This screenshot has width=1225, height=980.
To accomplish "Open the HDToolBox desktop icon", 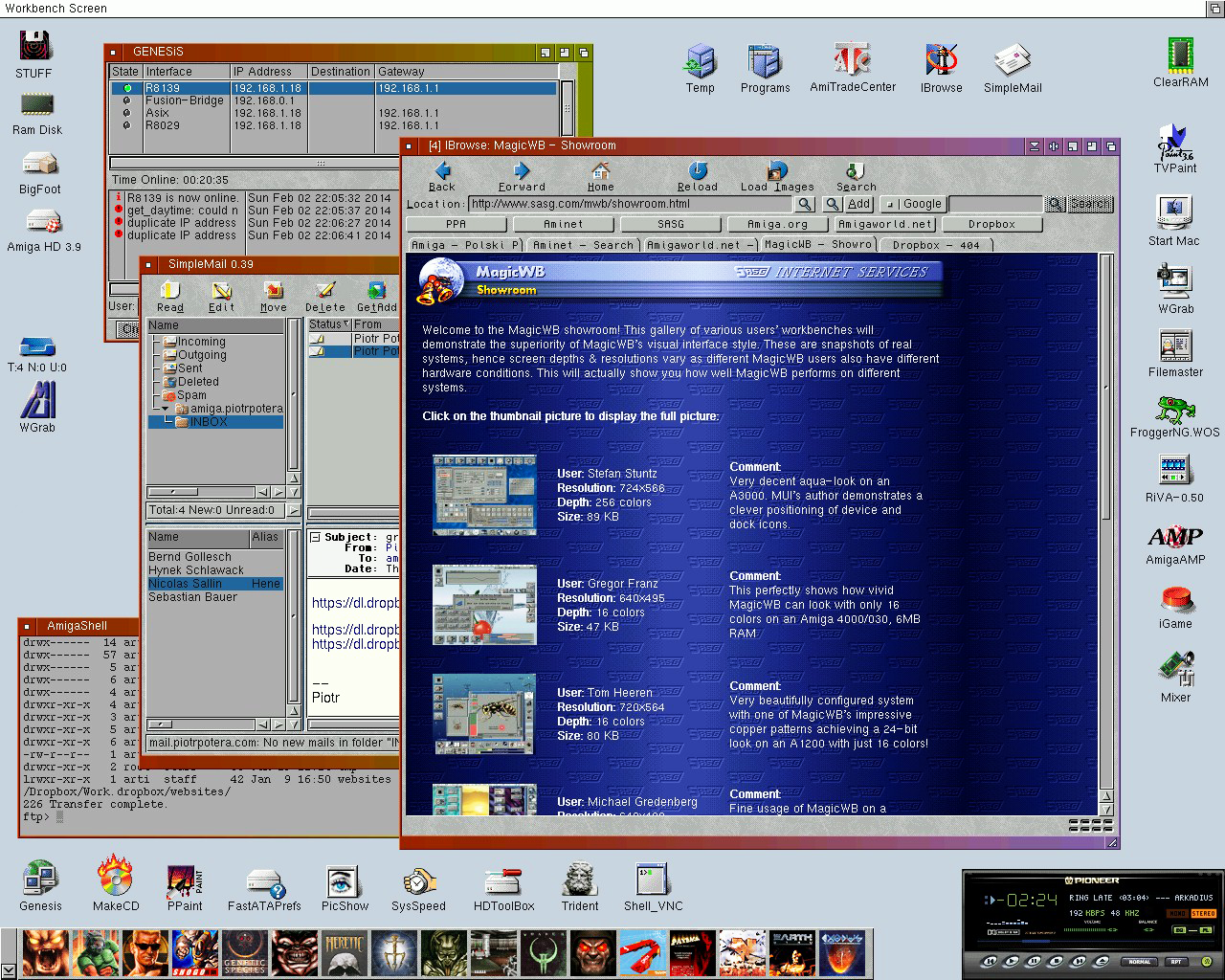I will pyautogui.click(x=503, y=888).
